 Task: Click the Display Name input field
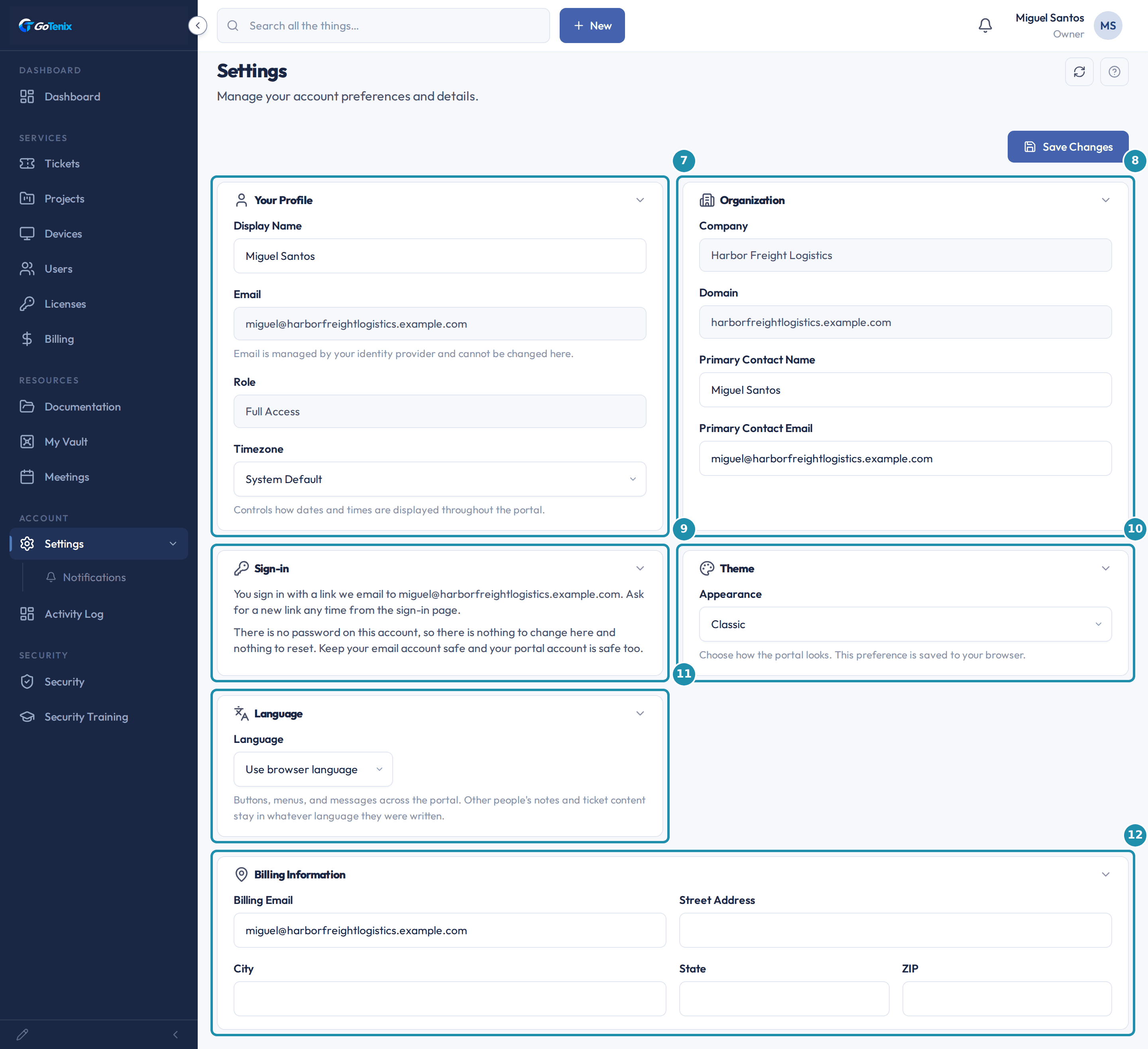click(440, 256)
